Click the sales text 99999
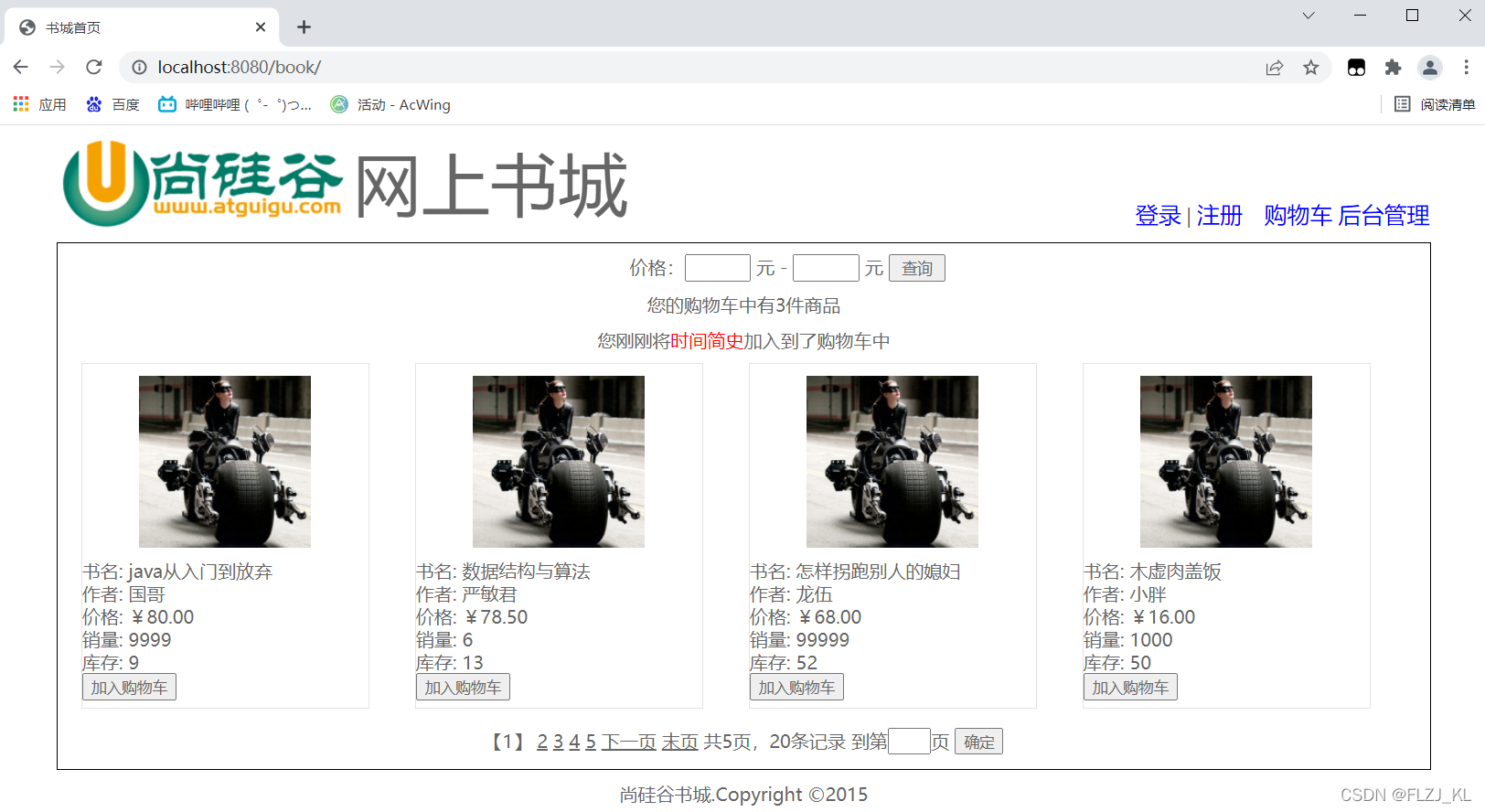Viewport: 1485px width, 812px height. (823, 640)
